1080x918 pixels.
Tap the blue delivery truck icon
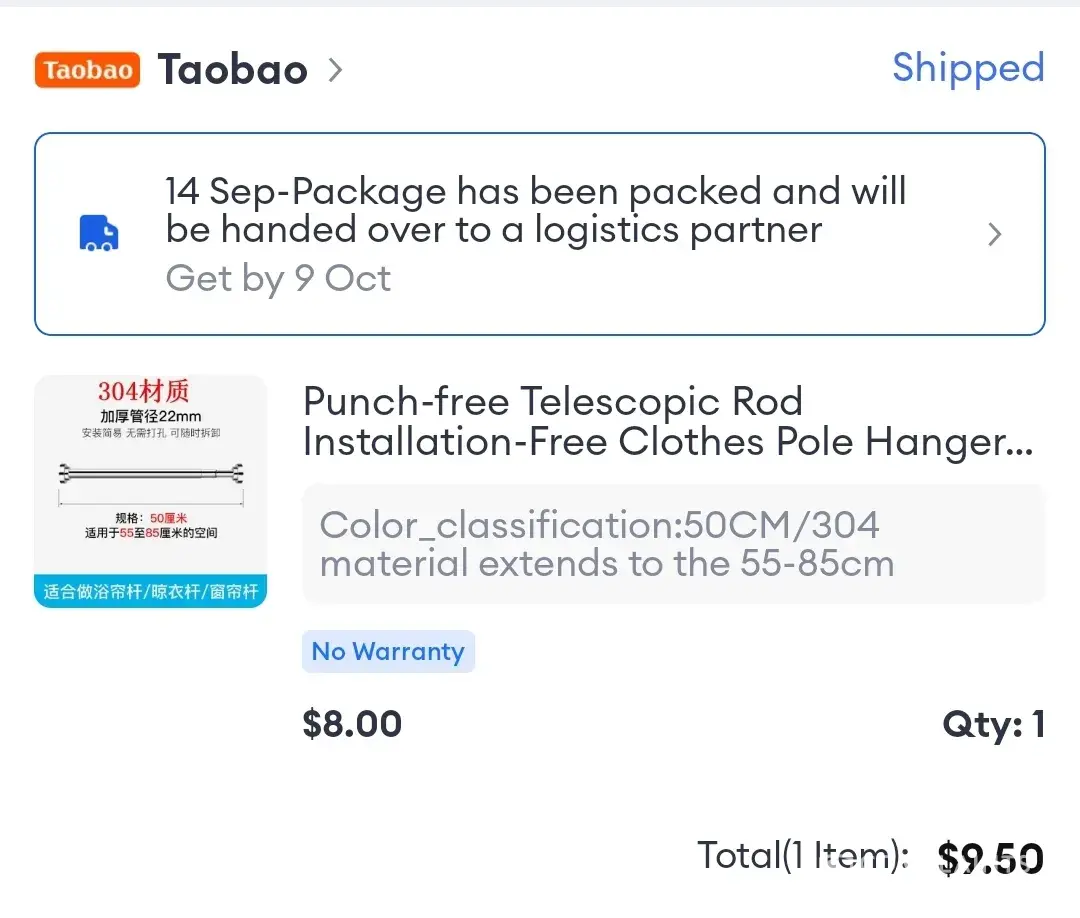[99, 234]
